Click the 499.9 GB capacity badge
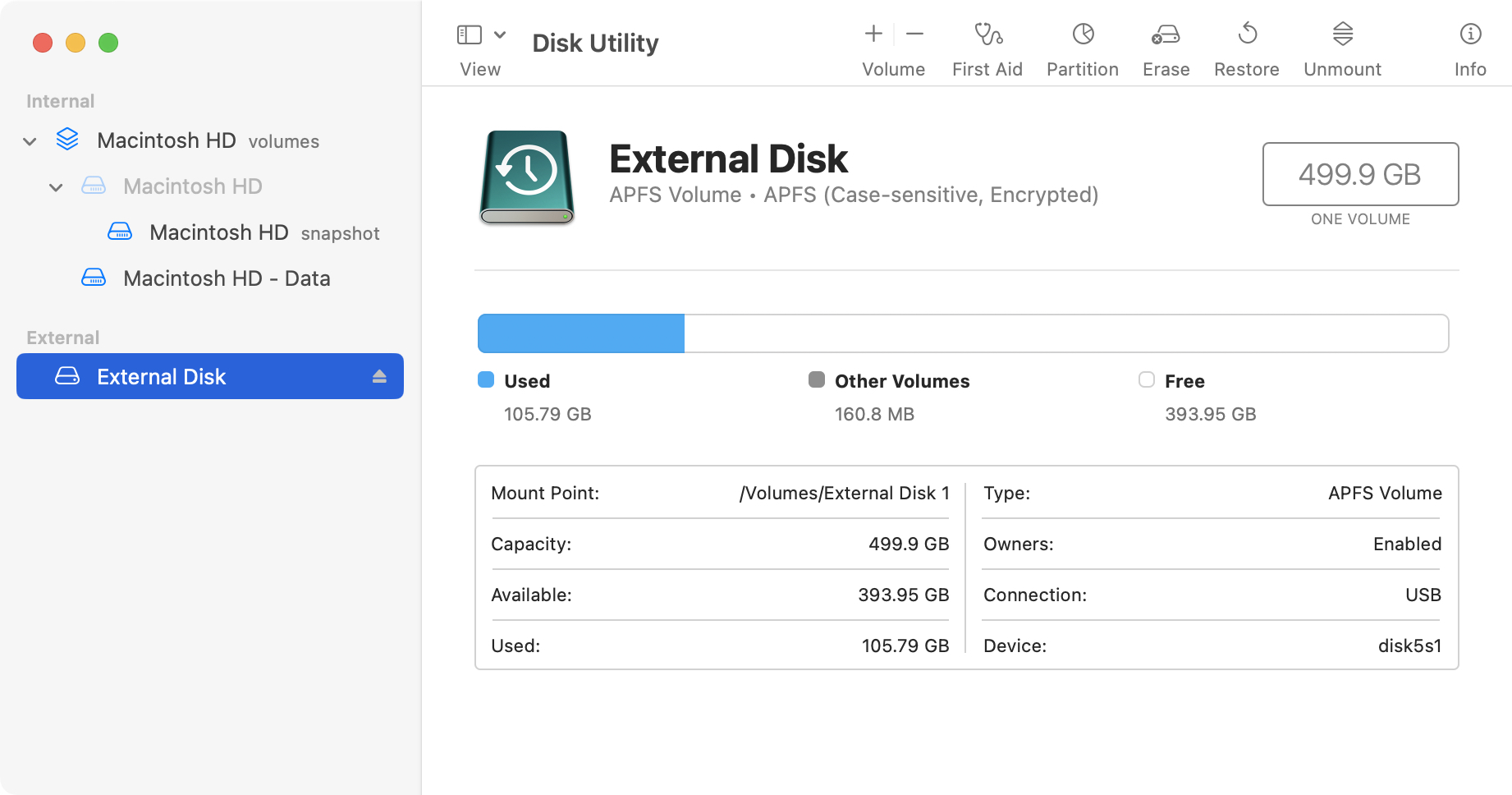The image size is (1512, 795). point(1360,174)
